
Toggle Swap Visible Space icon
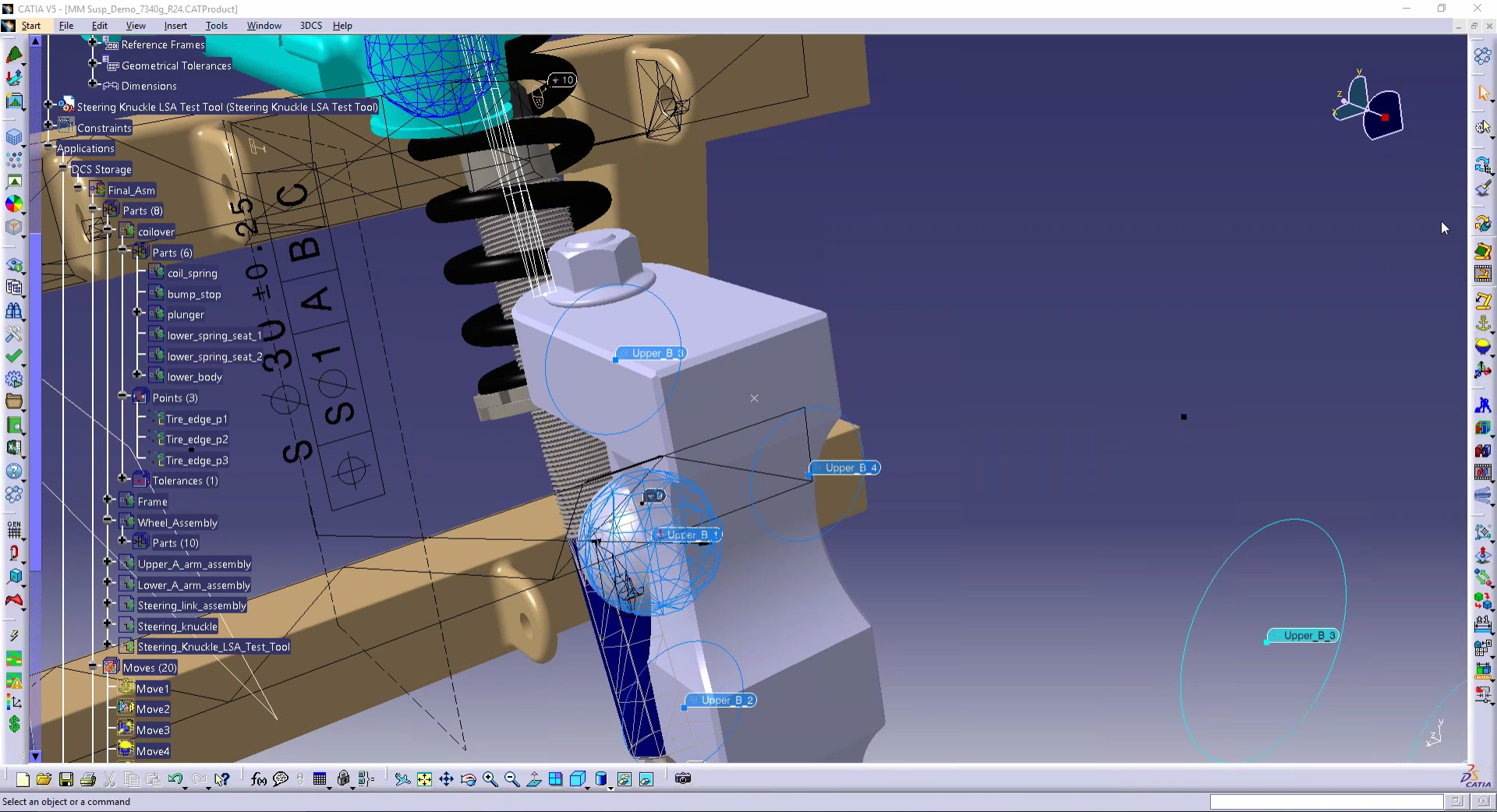(646, 779)
